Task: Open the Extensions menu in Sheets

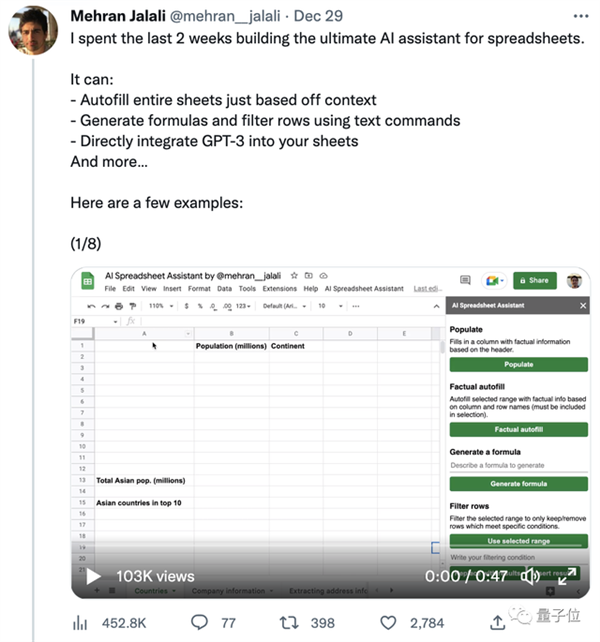Action: (x=279, y=289)
